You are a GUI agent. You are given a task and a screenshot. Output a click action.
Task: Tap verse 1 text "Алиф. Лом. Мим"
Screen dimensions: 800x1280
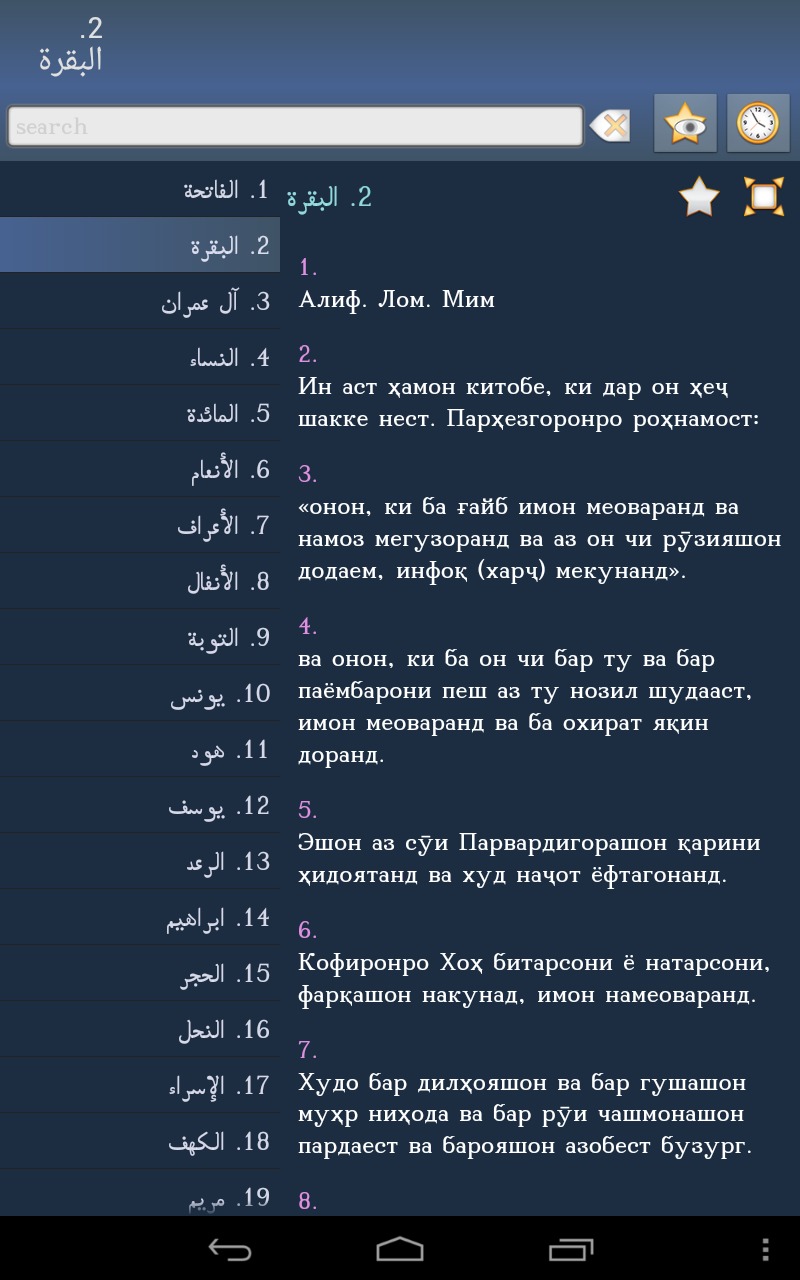pyautogui.click(x=397, y=299)
